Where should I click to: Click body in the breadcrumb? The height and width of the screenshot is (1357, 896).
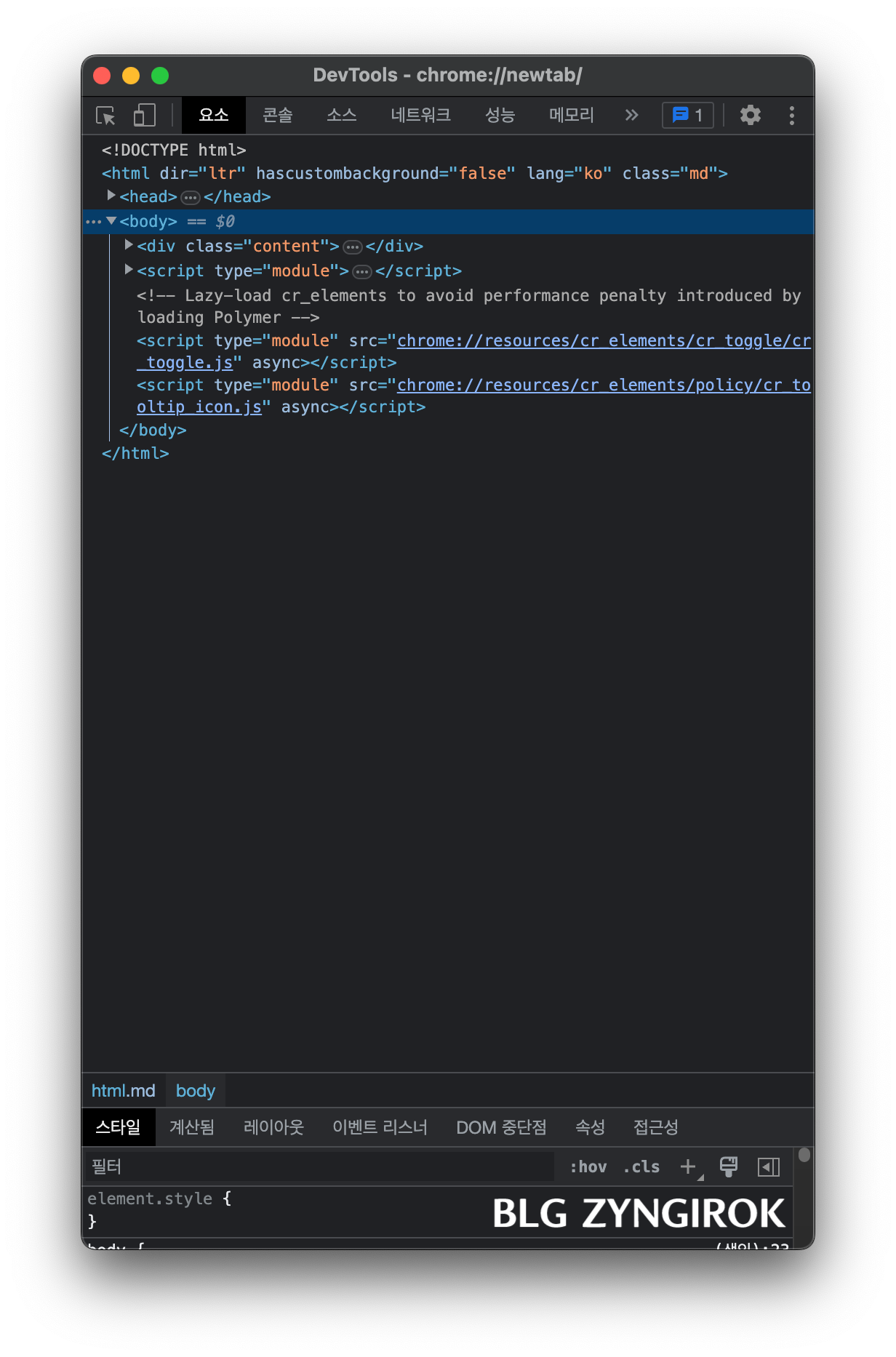(x=196, y=1091)
